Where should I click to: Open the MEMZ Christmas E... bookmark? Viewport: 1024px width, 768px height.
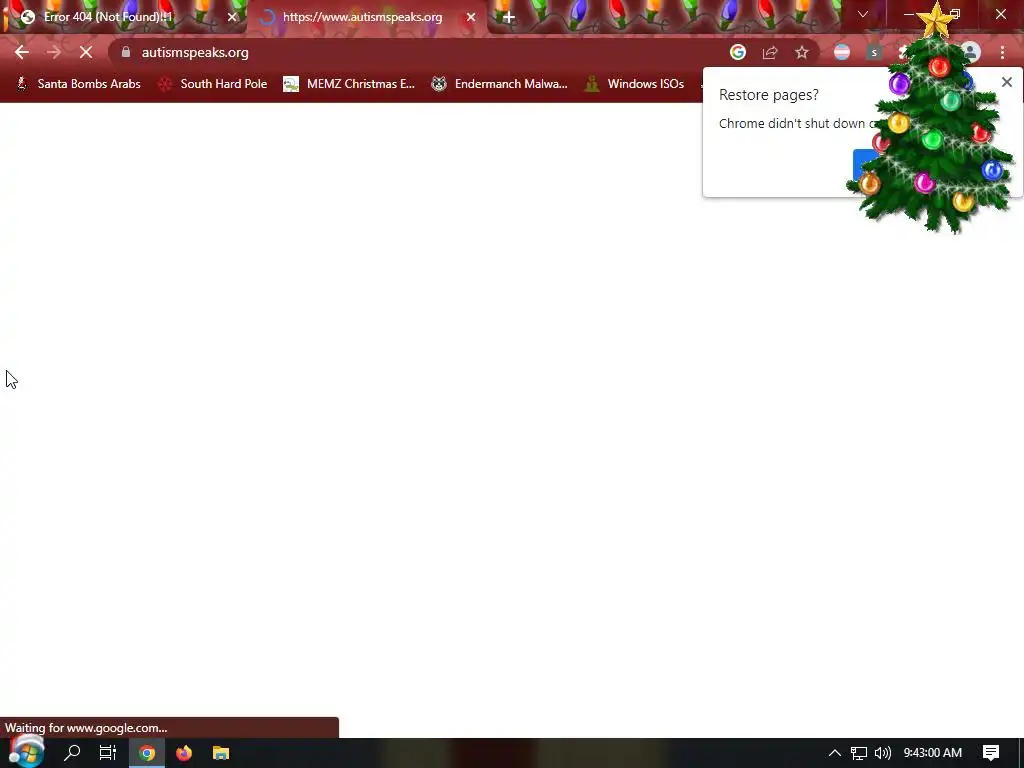[349, 84]
